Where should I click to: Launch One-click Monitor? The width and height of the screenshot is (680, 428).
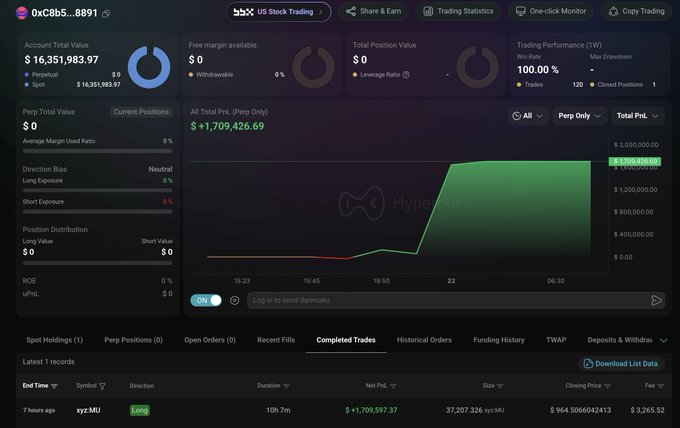[551, 11]
